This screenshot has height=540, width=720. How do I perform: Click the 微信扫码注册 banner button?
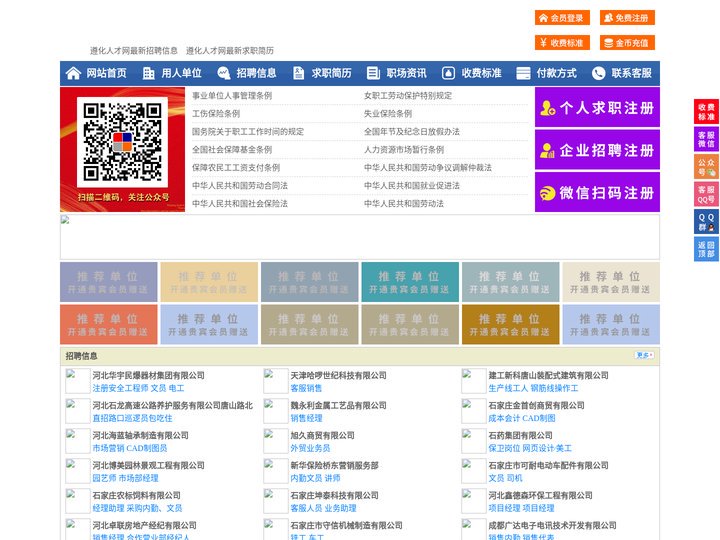[597, 192]
